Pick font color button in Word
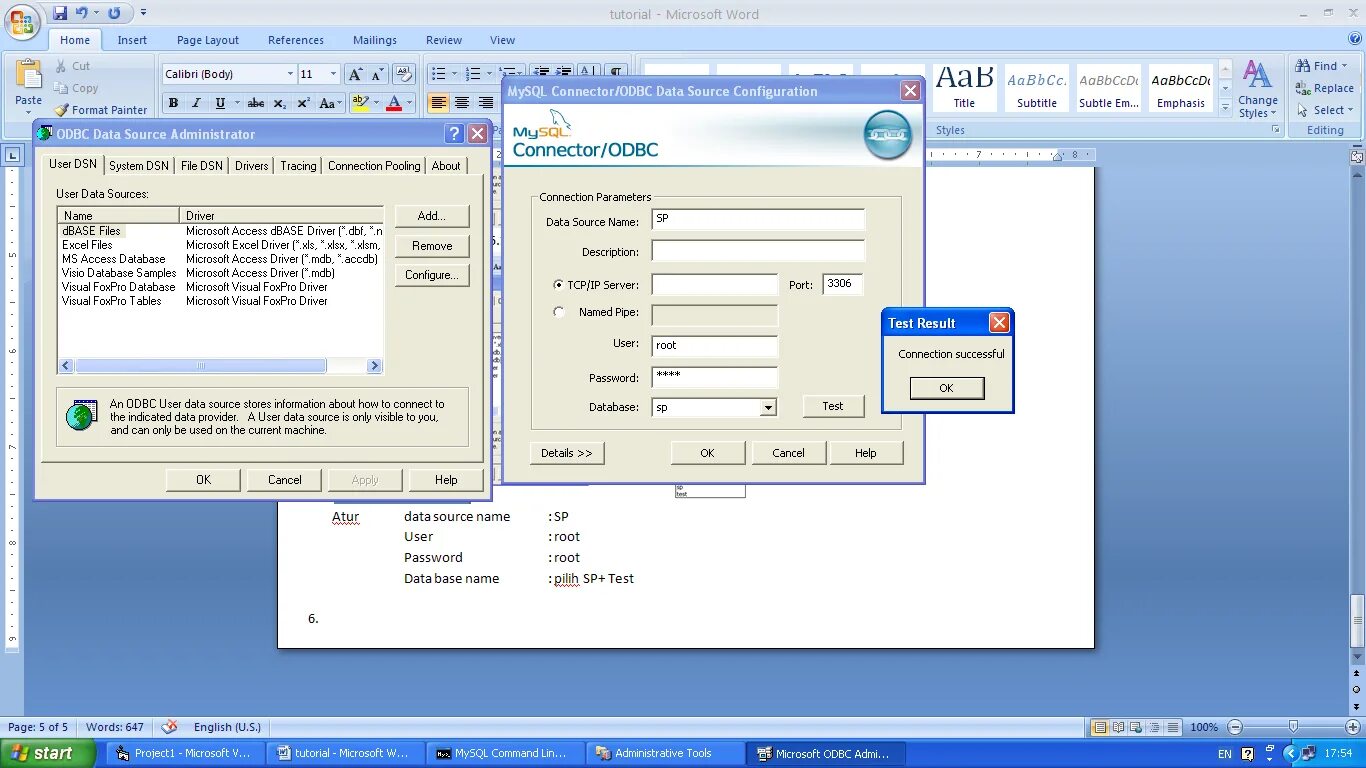This screenshot has width=1366, height=768. coord(394,103)
